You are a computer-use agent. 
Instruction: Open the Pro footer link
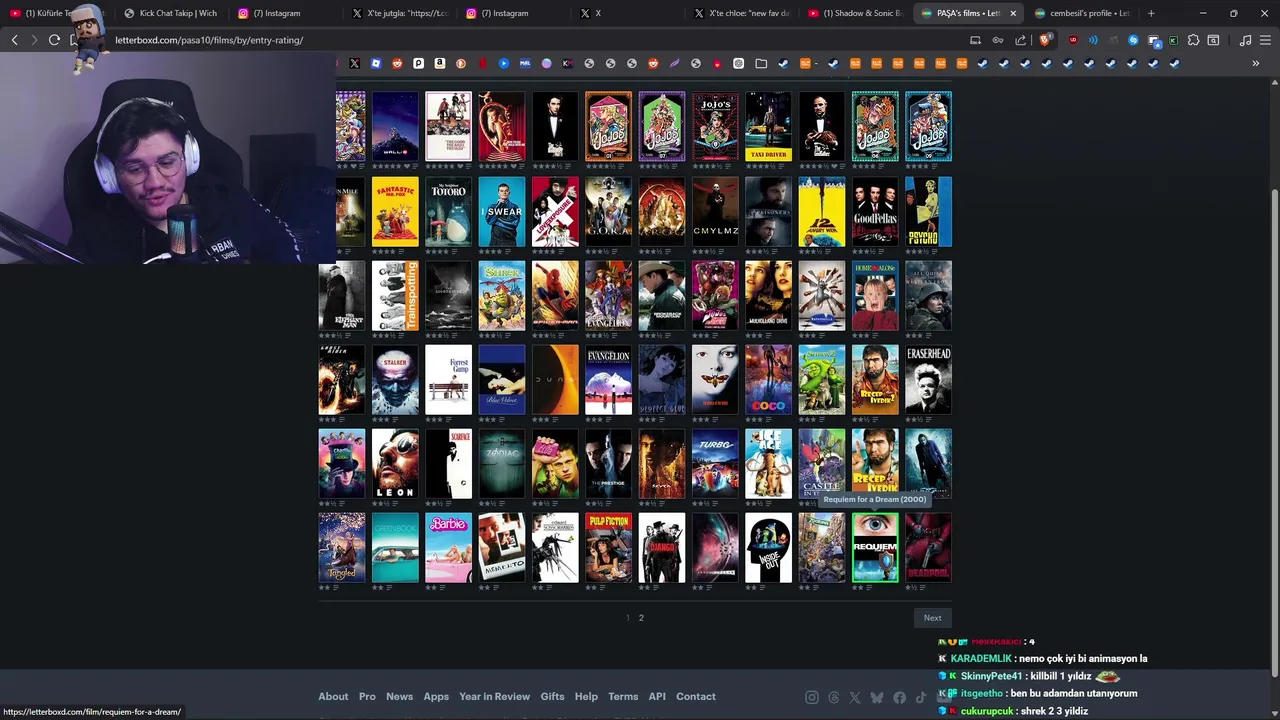coord(367,697)
